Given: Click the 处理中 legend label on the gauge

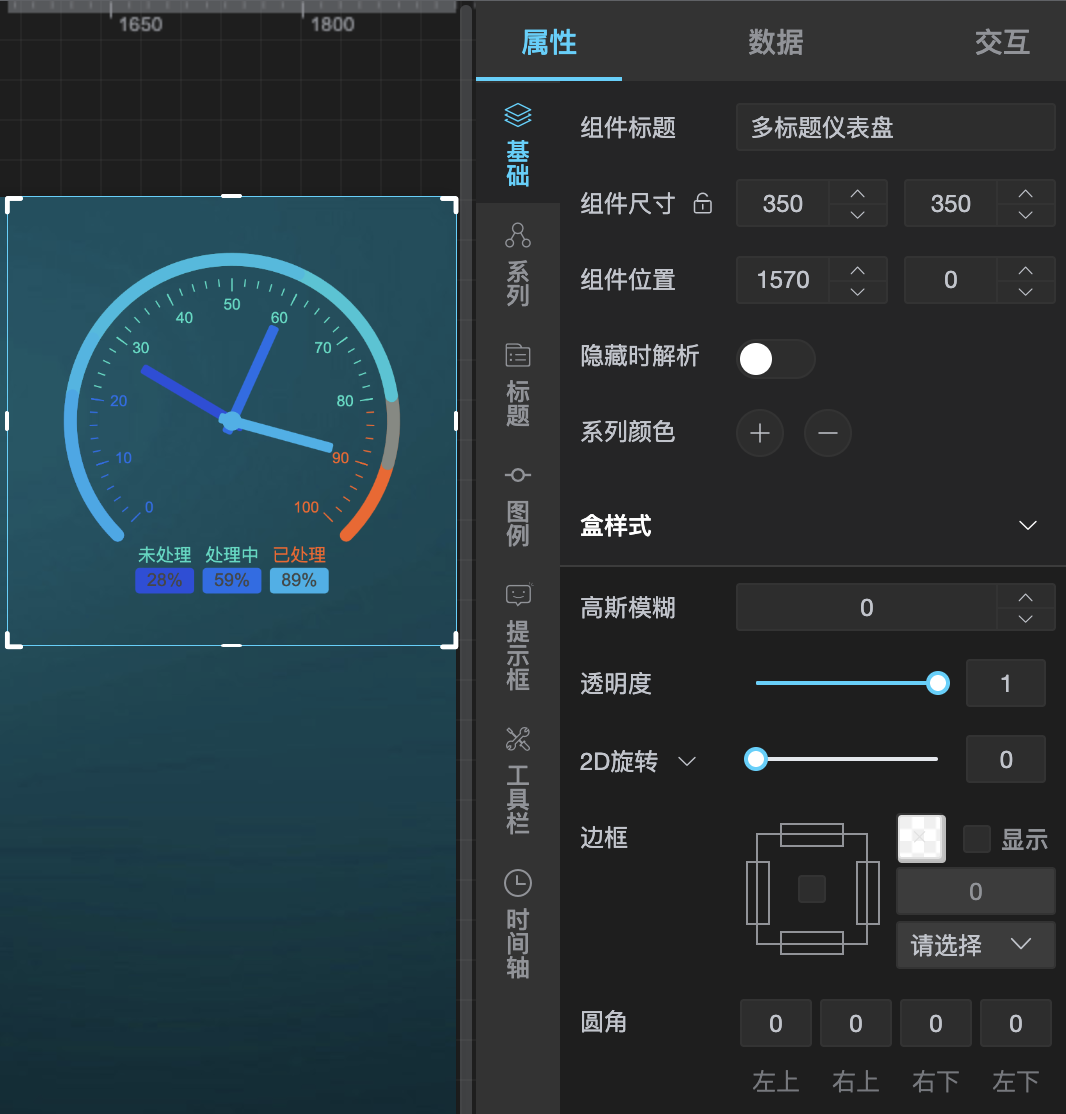Looking at the screenshot, I should pos(232,555).
